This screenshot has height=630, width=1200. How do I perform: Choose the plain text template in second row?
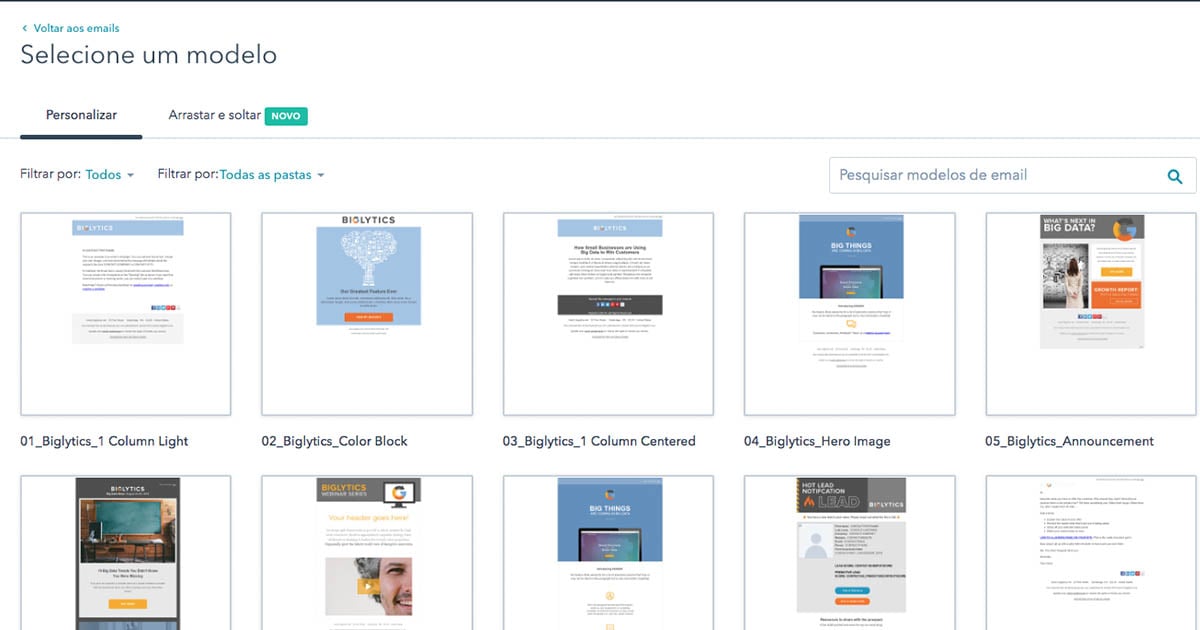tap(1091, 553)
